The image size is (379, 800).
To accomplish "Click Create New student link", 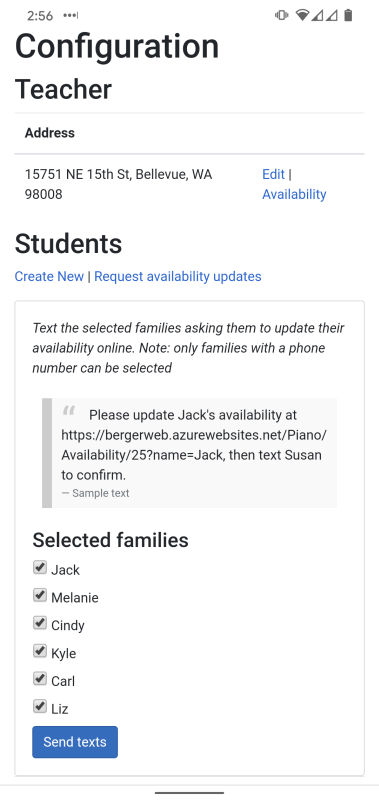I will click(x=49, y=277).
